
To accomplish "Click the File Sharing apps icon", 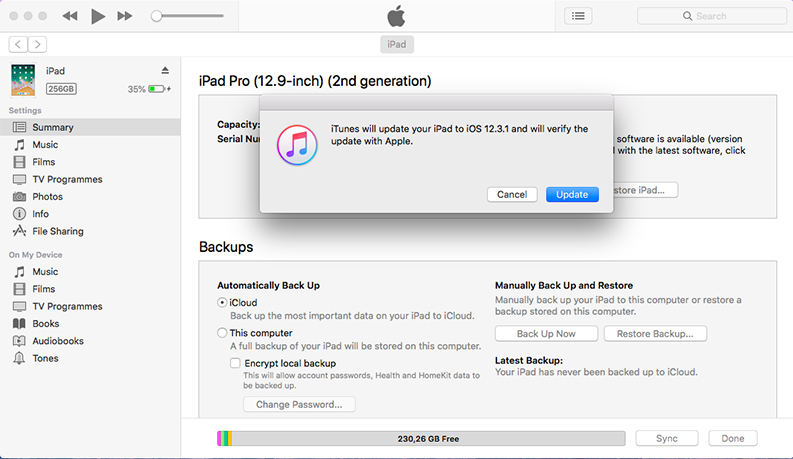I will pos(19,231).
